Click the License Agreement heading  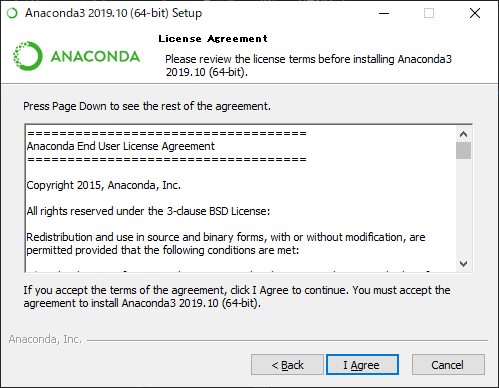click(213, 39)
